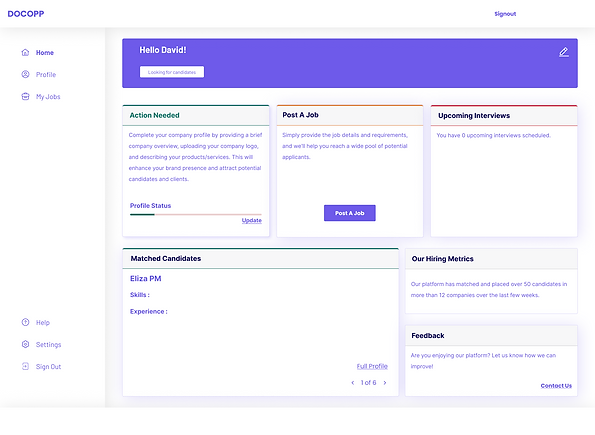
Task: Click the Looking for candidates button
Action: [x=172, y=72]
